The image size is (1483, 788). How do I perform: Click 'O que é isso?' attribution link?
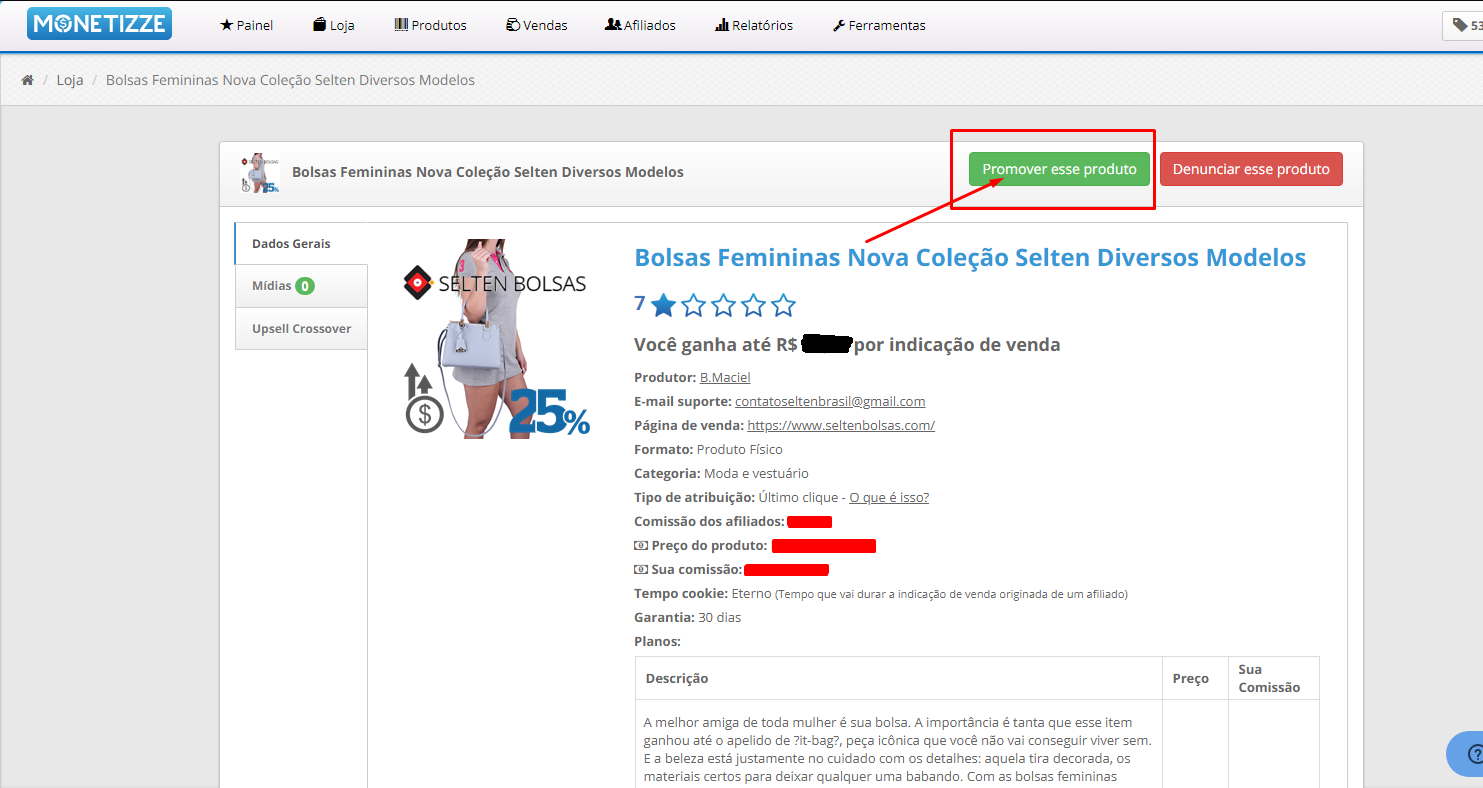(889, 497)
